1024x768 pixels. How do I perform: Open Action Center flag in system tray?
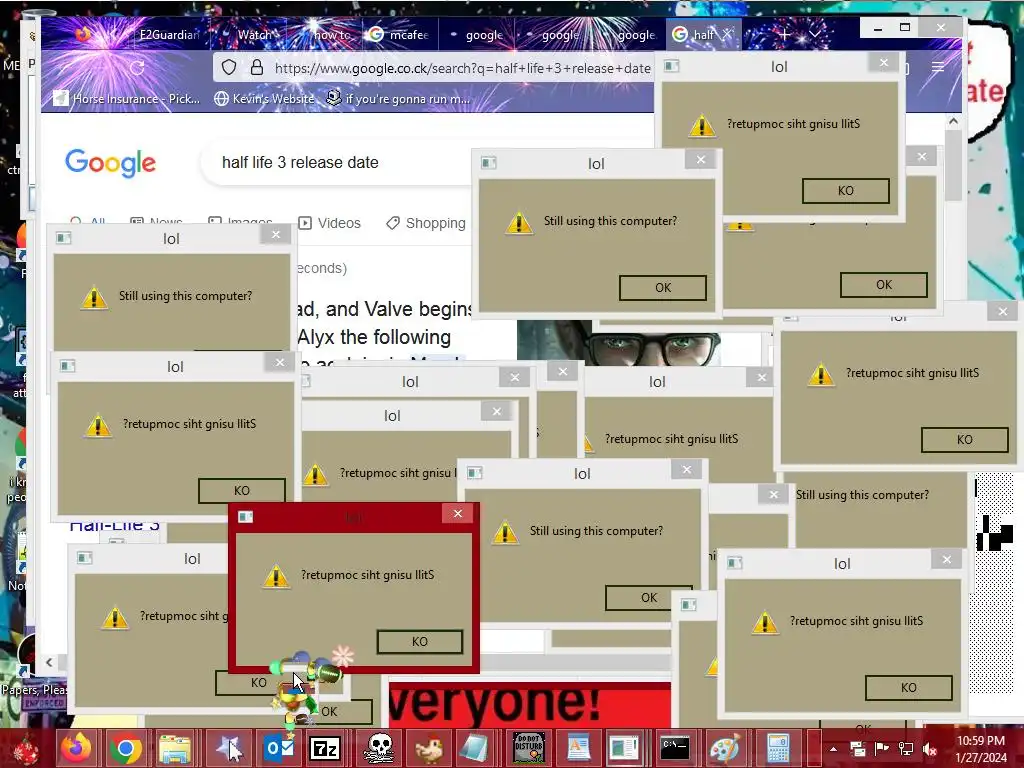click(x=882, y=749)
